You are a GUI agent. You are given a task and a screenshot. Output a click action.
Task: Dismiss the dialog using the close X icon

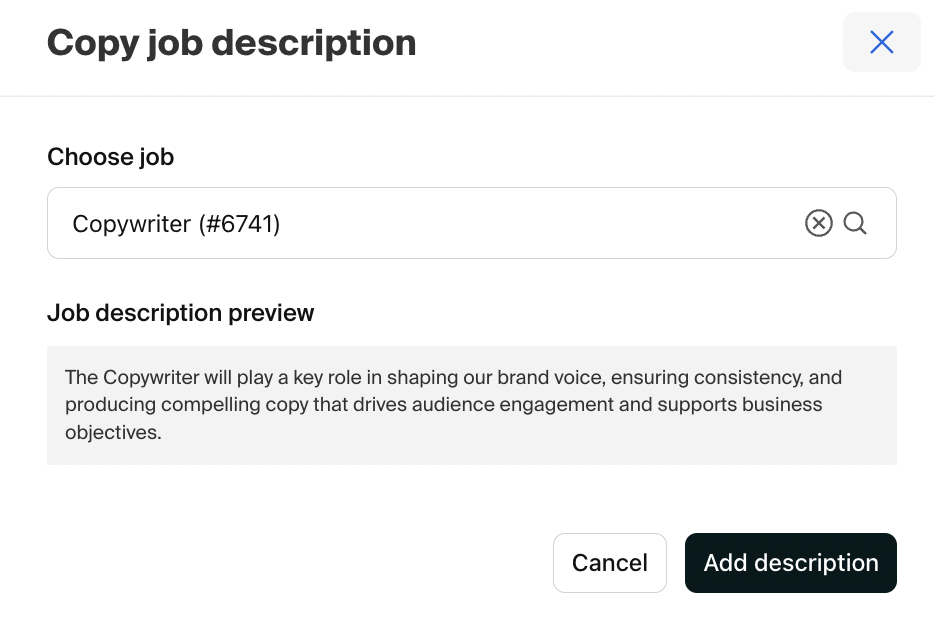(x=881, y=42)
